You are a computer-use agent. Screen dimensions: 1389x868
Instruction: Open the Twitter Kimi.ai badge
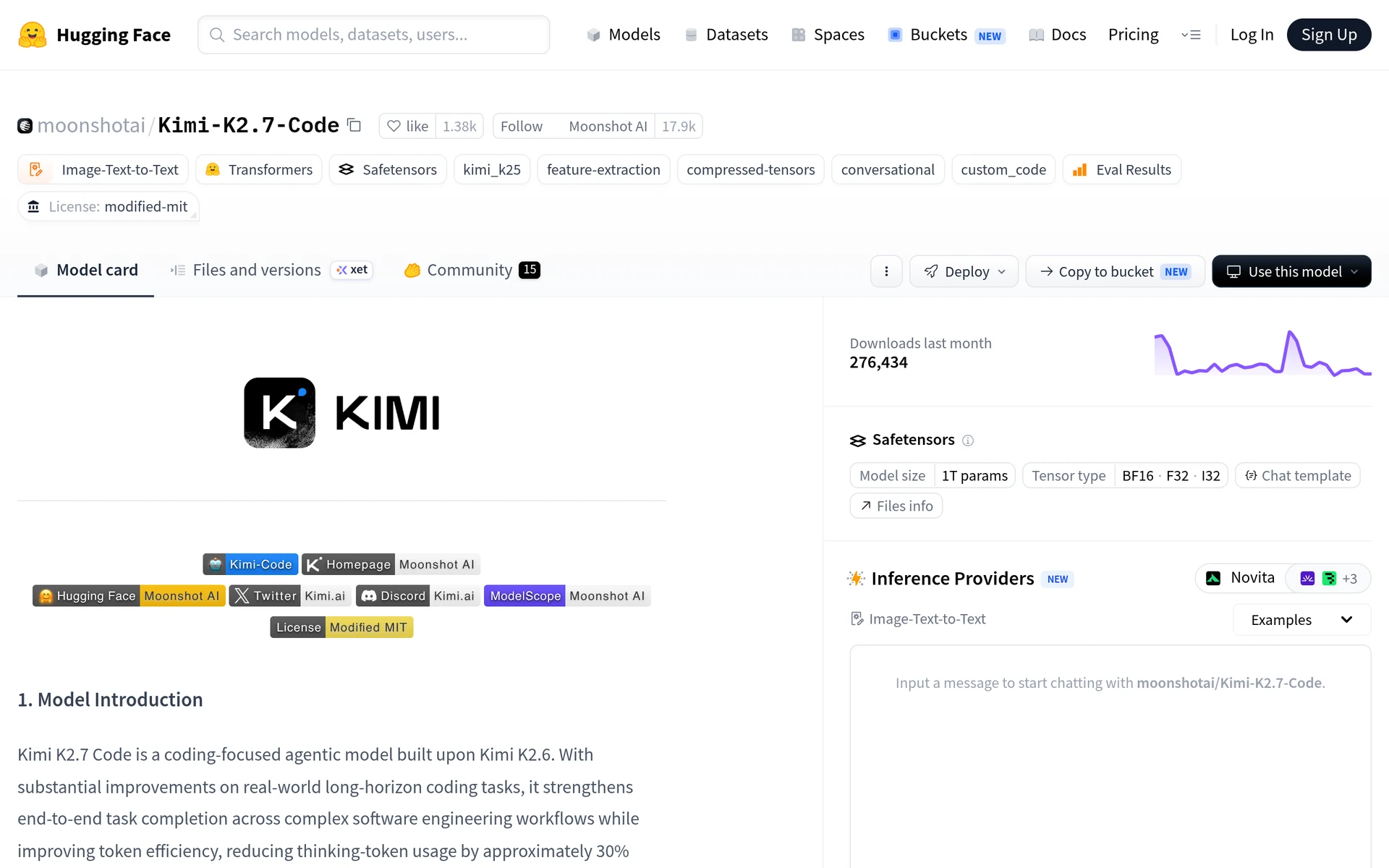coord(290,596)
